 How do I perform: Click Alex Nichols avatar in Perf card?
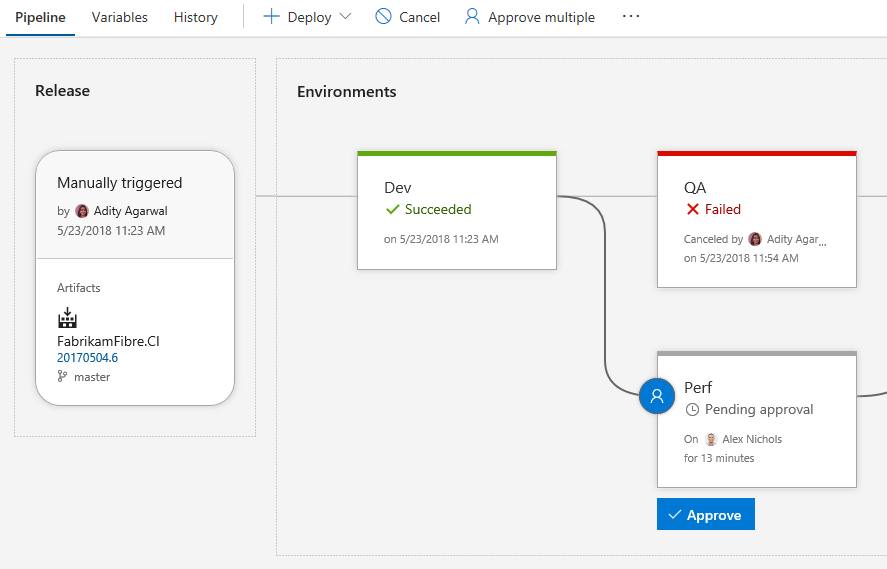711,439
